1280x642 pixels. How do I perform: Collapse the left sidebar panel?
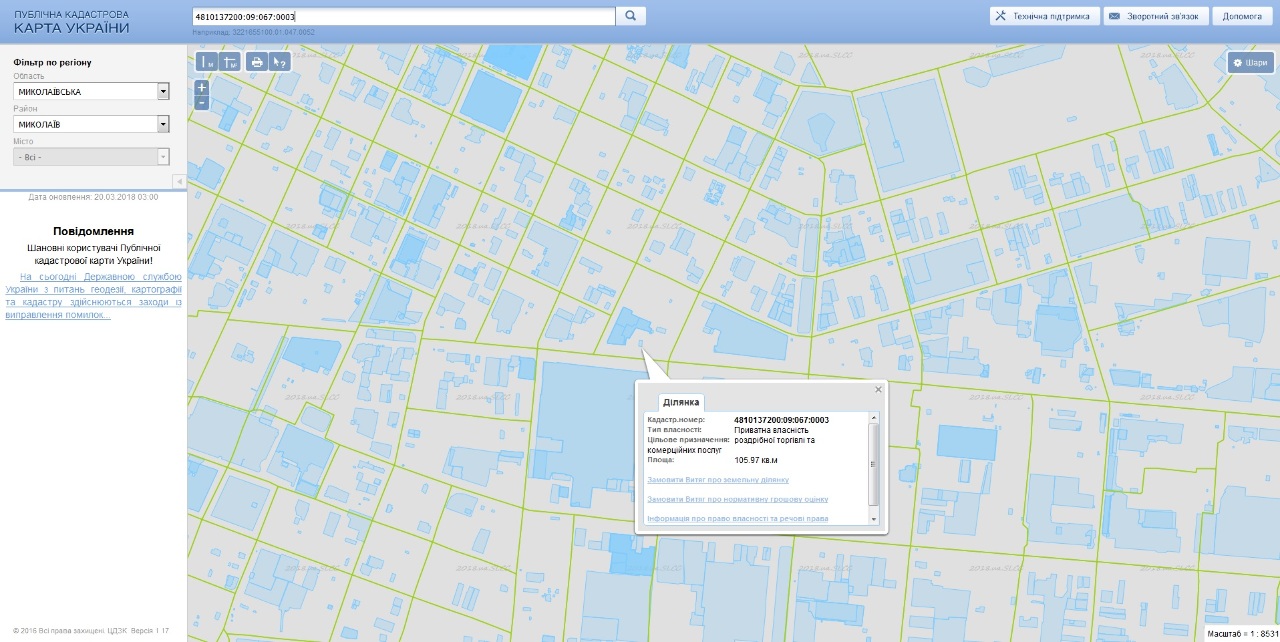[178, 181]
